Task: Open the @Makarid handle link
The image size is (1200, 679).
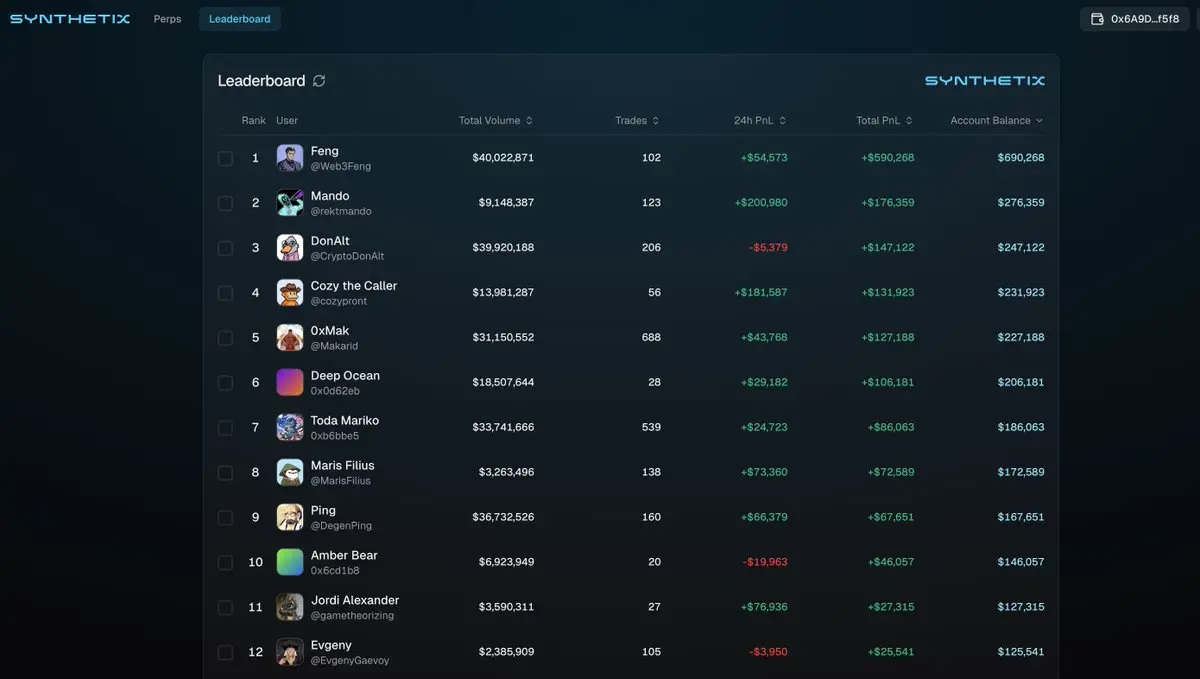Action: (334, 346)
